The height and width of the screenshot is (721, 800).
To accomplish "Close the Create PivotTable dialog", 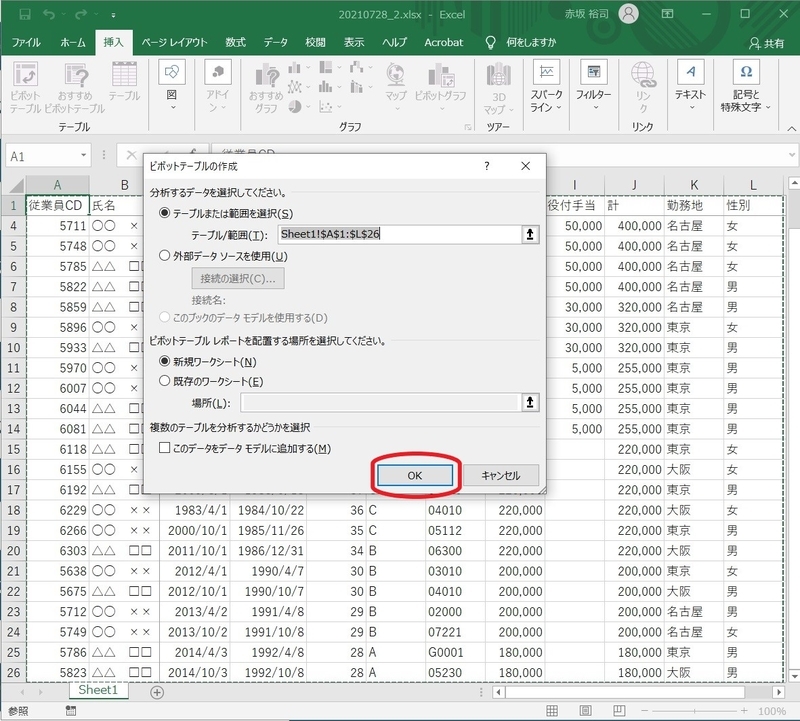I will 526,166.
